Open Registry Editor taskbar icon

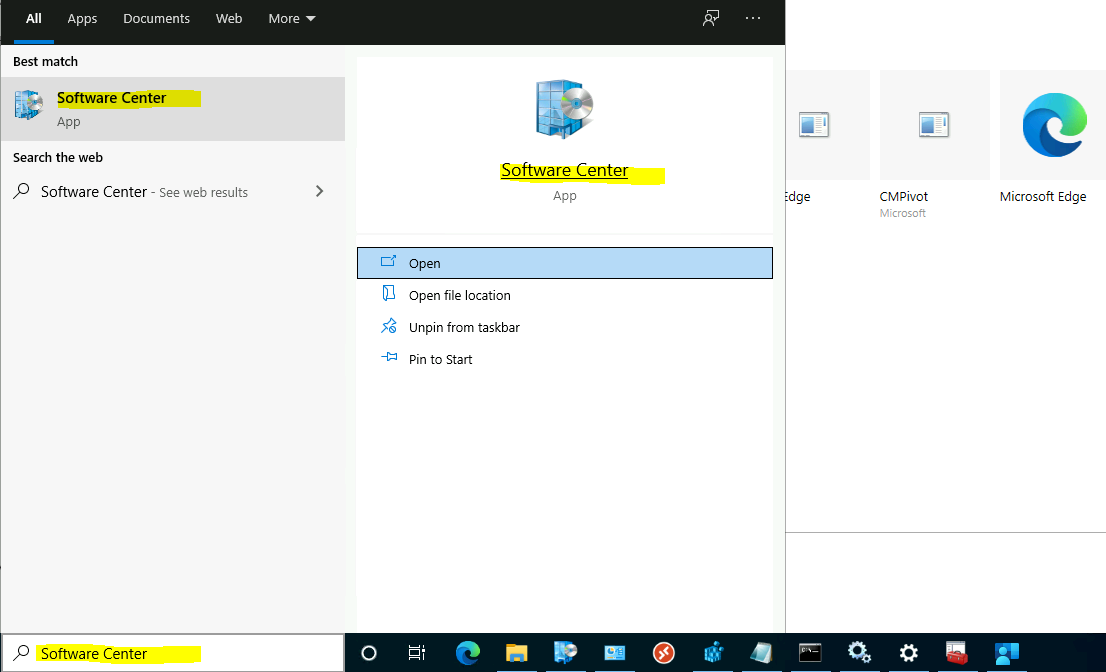click(712, 653)
